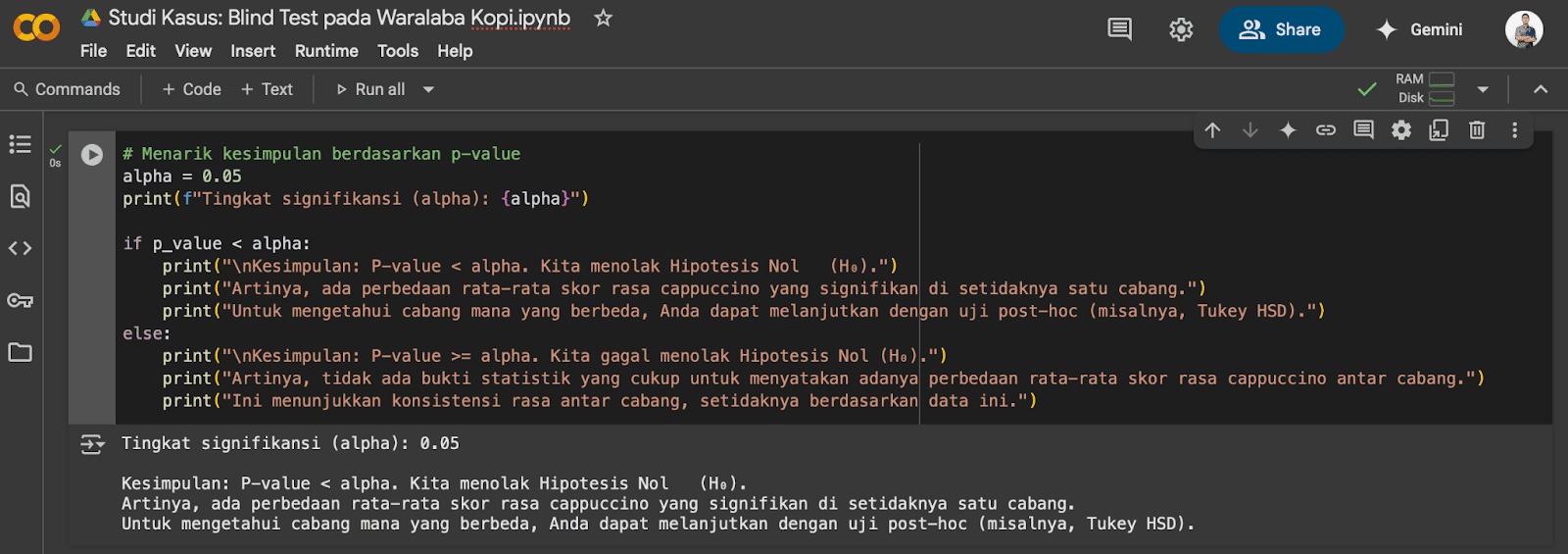
Task: Open the Runtime menu
Action: click(326, 51)
